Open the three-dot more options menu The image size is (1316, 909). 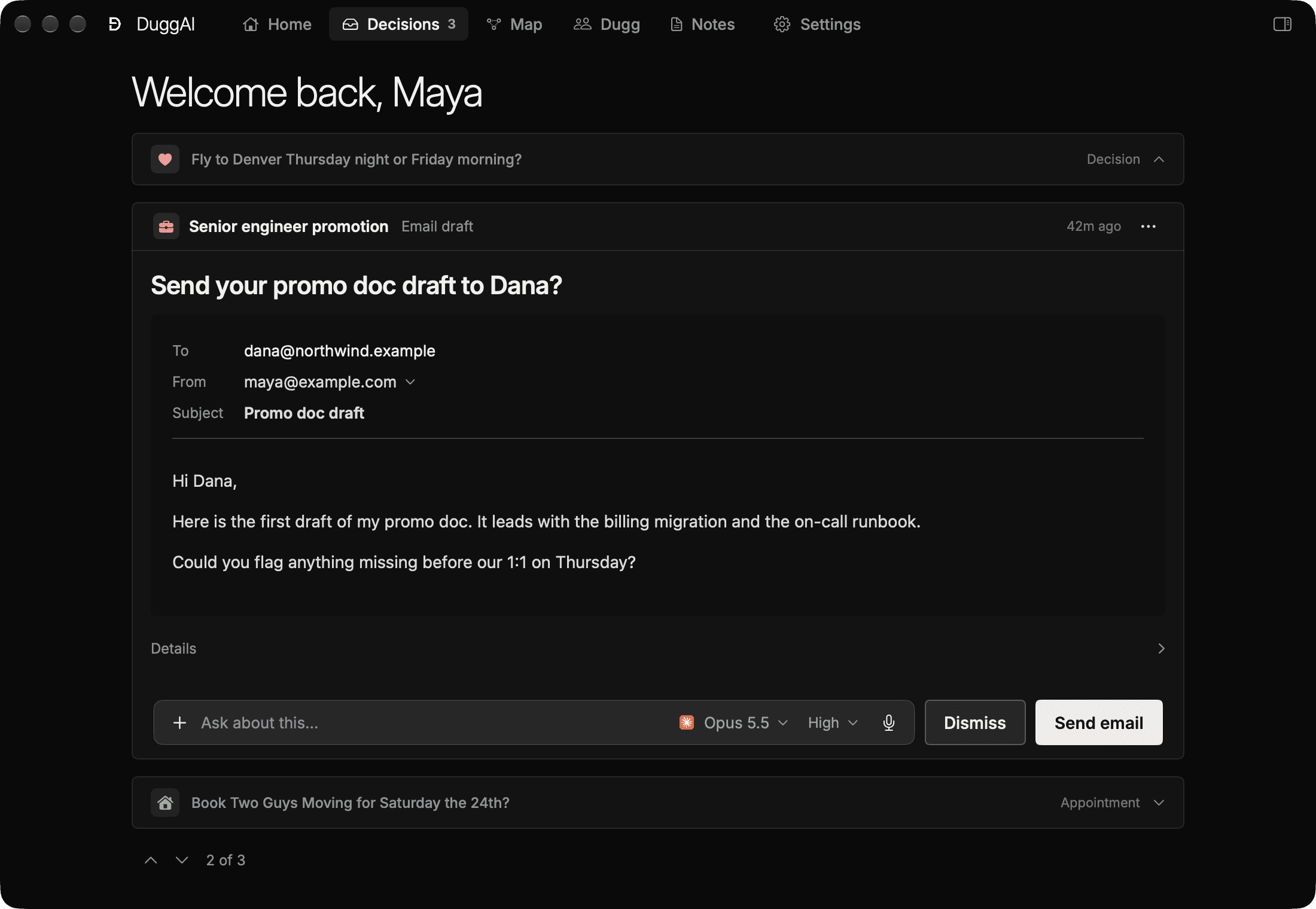pos(1148,226)
